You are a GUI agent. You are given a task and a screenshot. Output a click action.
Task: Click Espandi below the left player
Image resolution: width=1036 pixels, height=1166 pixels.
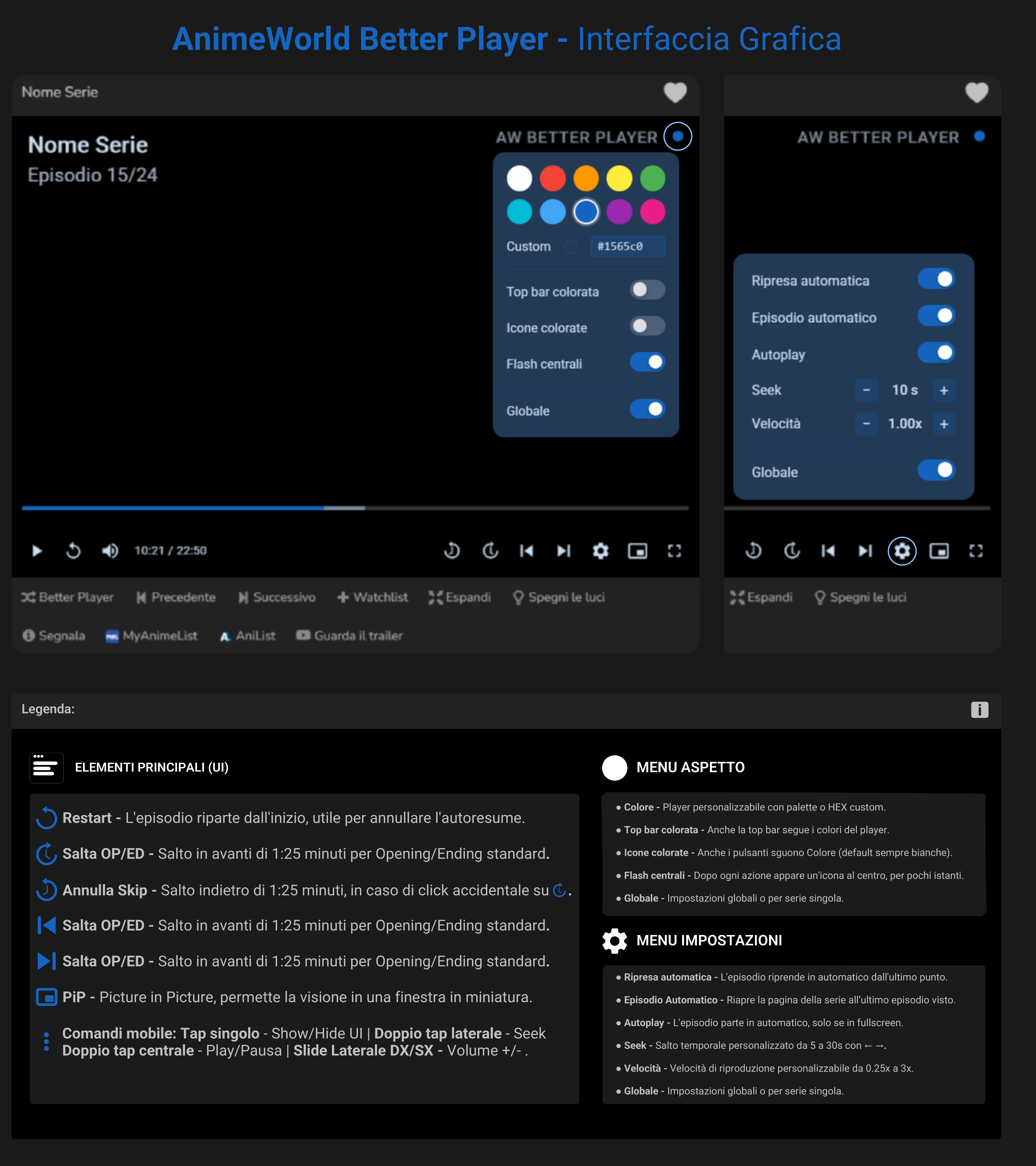pos(460,597)
